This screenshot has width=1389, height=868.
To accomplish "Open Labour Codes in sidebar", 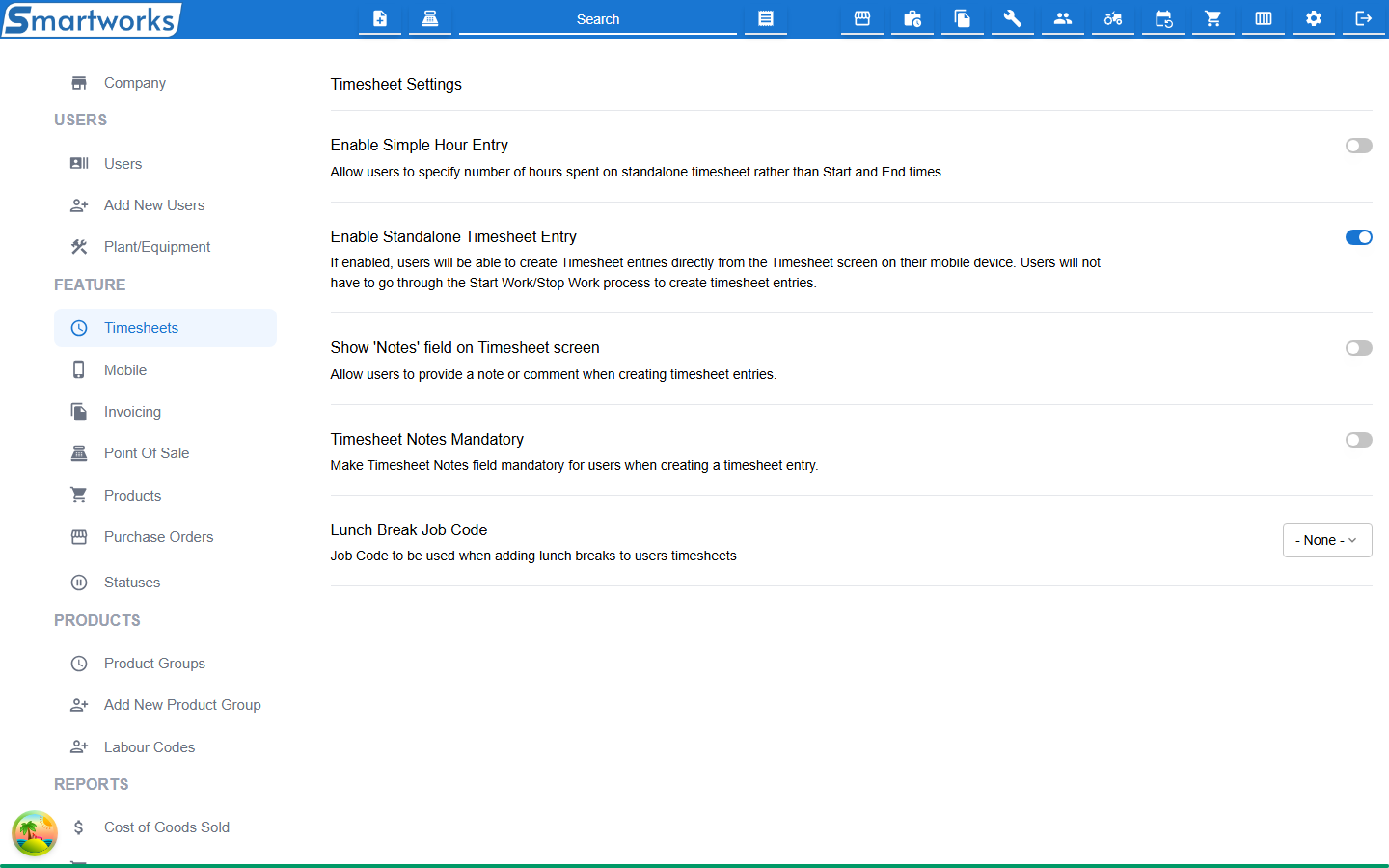I will [x=165, y=747].
